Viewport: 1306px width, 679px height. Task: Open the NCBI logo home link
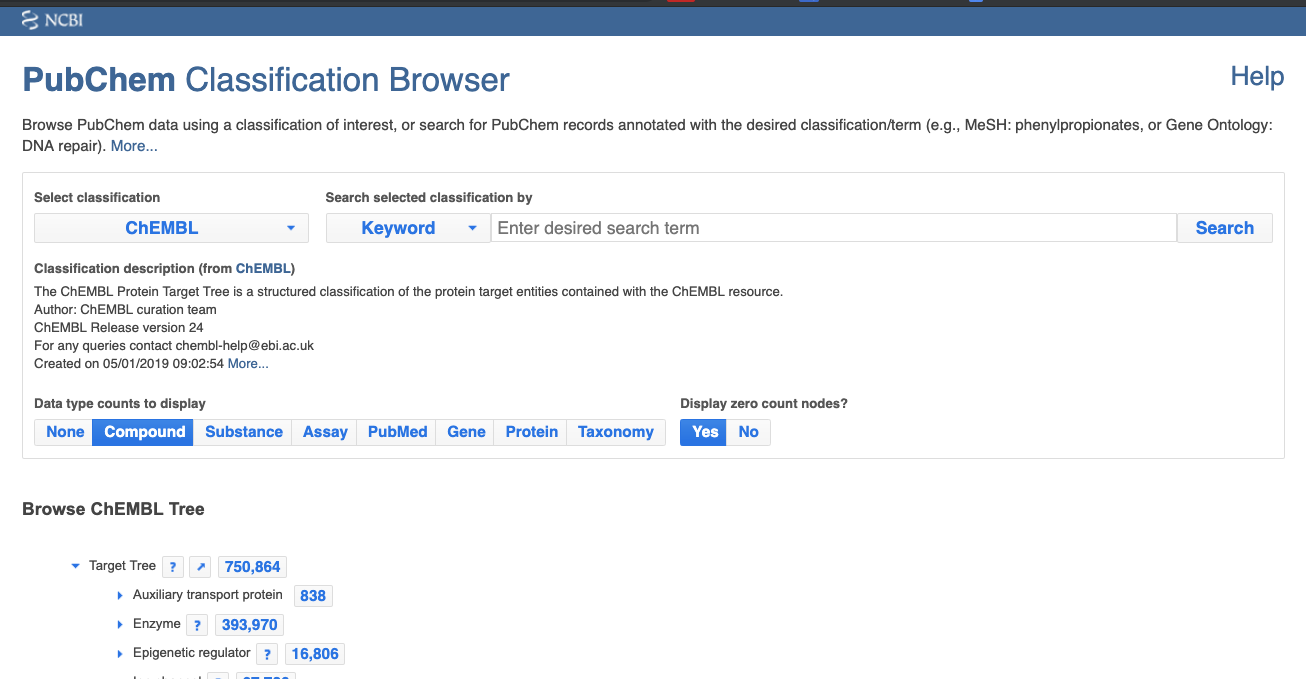pyautogui.click(x=52, y=19)
